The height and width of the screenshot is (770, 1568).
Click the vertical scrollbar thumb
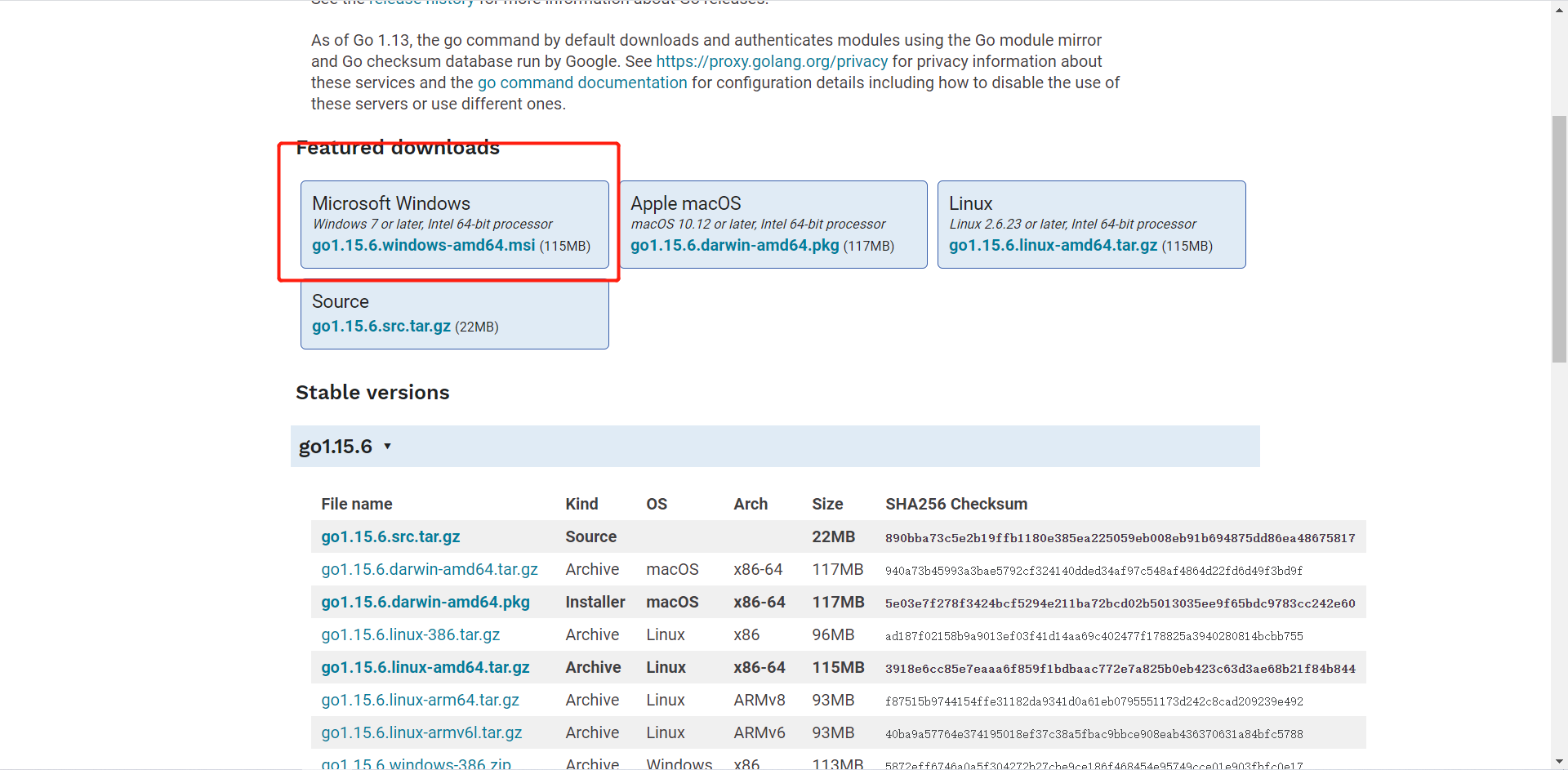click(1560, 238)
